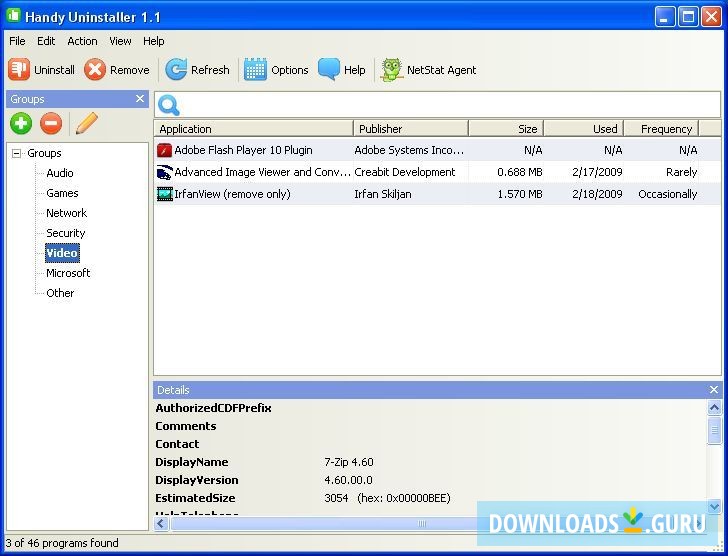Click the Details vertical scrollbar thumb
Image resolution: width=728 pixels, height=556 pixels.
pos(714,431)
